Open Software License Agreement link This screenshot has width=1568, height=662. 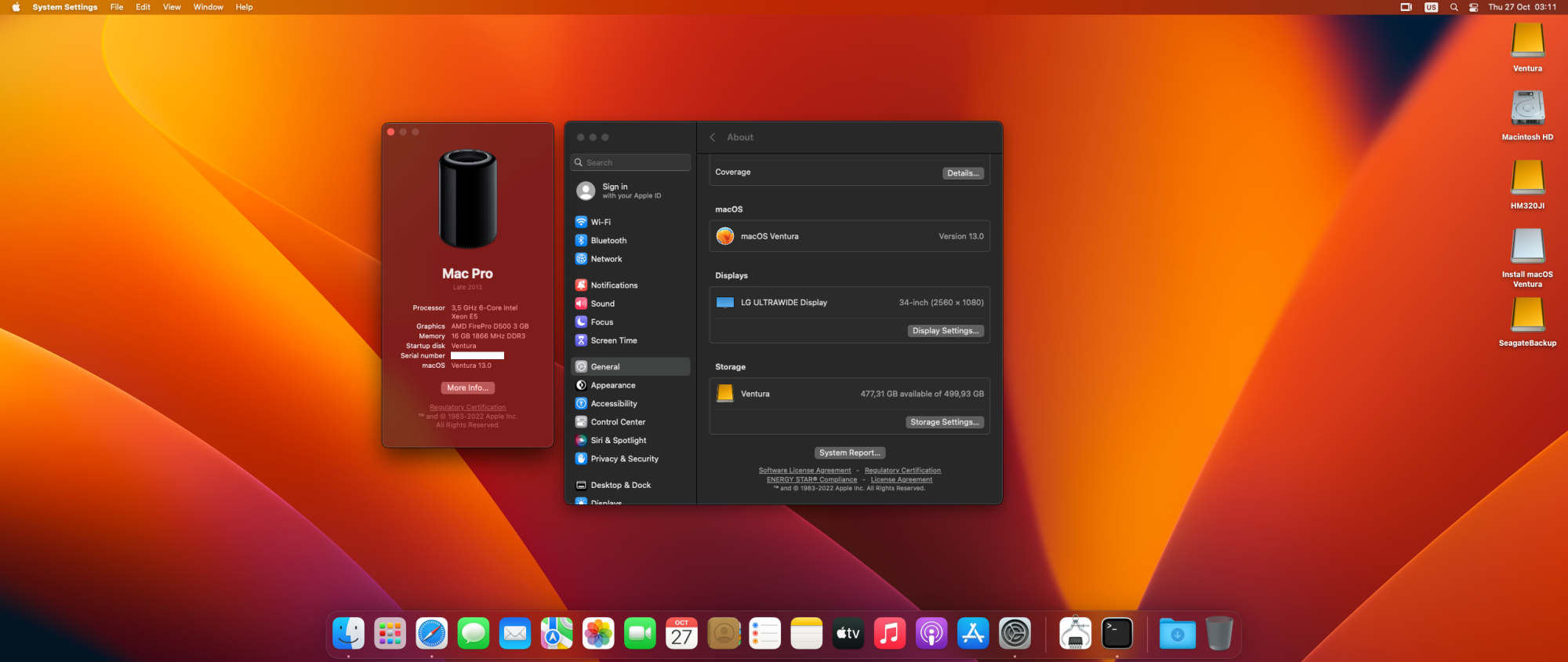tap(804, 471)
